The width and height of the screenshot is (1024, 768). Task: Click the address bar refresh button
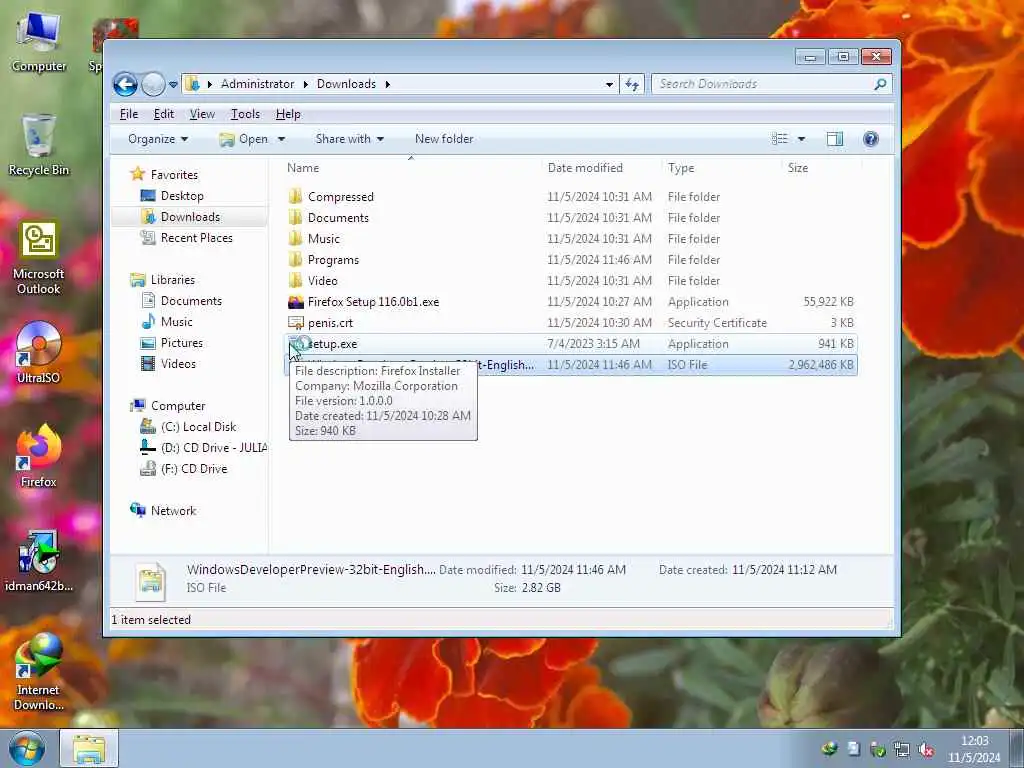(632, 84)
